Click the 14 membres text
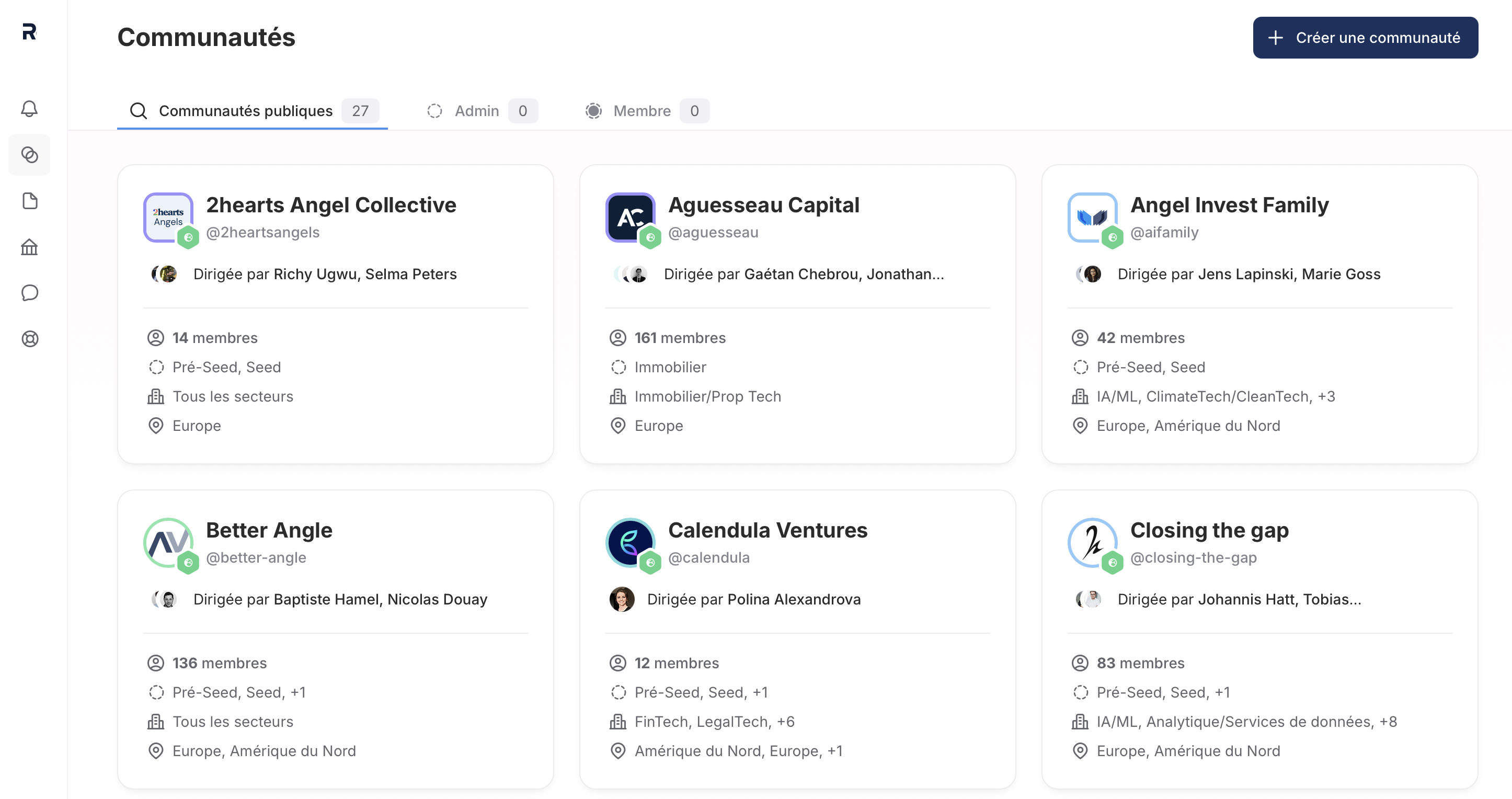This screenshot has height=799, width=1512. pyautogui.click(x=215, y=338)
